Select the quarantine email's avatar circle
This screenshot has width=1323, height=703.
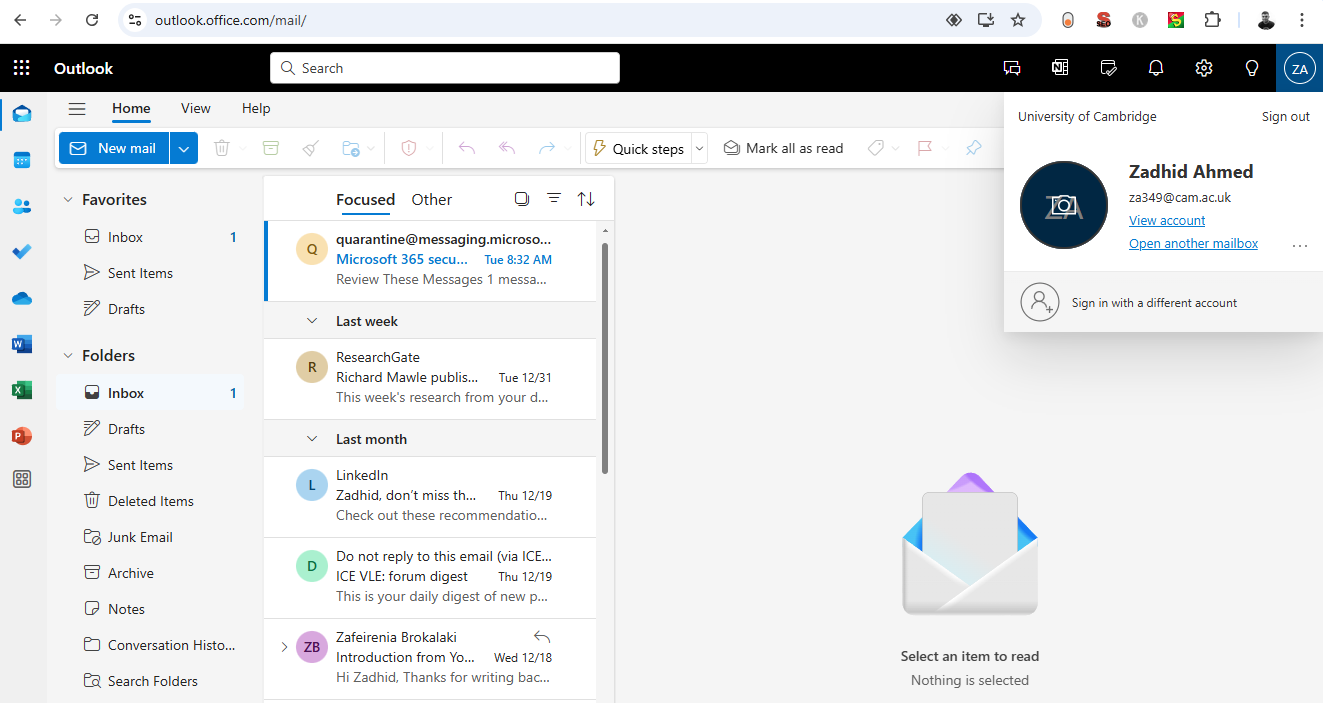tap(311, 248)
